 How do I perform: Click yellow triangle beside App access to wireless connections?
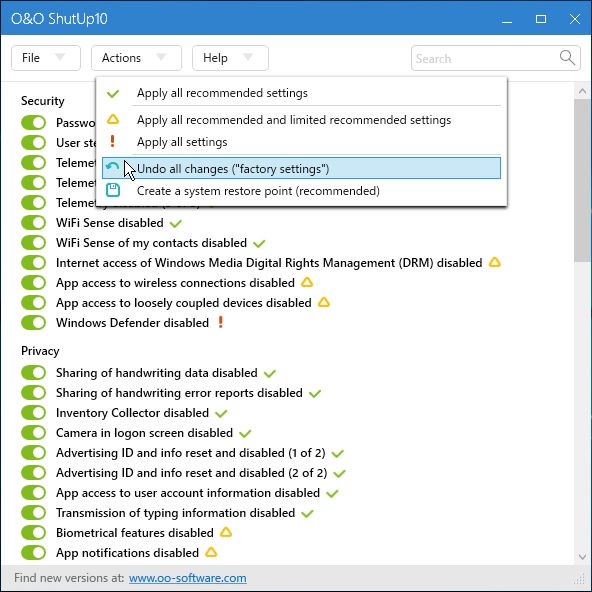tap(307, 282)
